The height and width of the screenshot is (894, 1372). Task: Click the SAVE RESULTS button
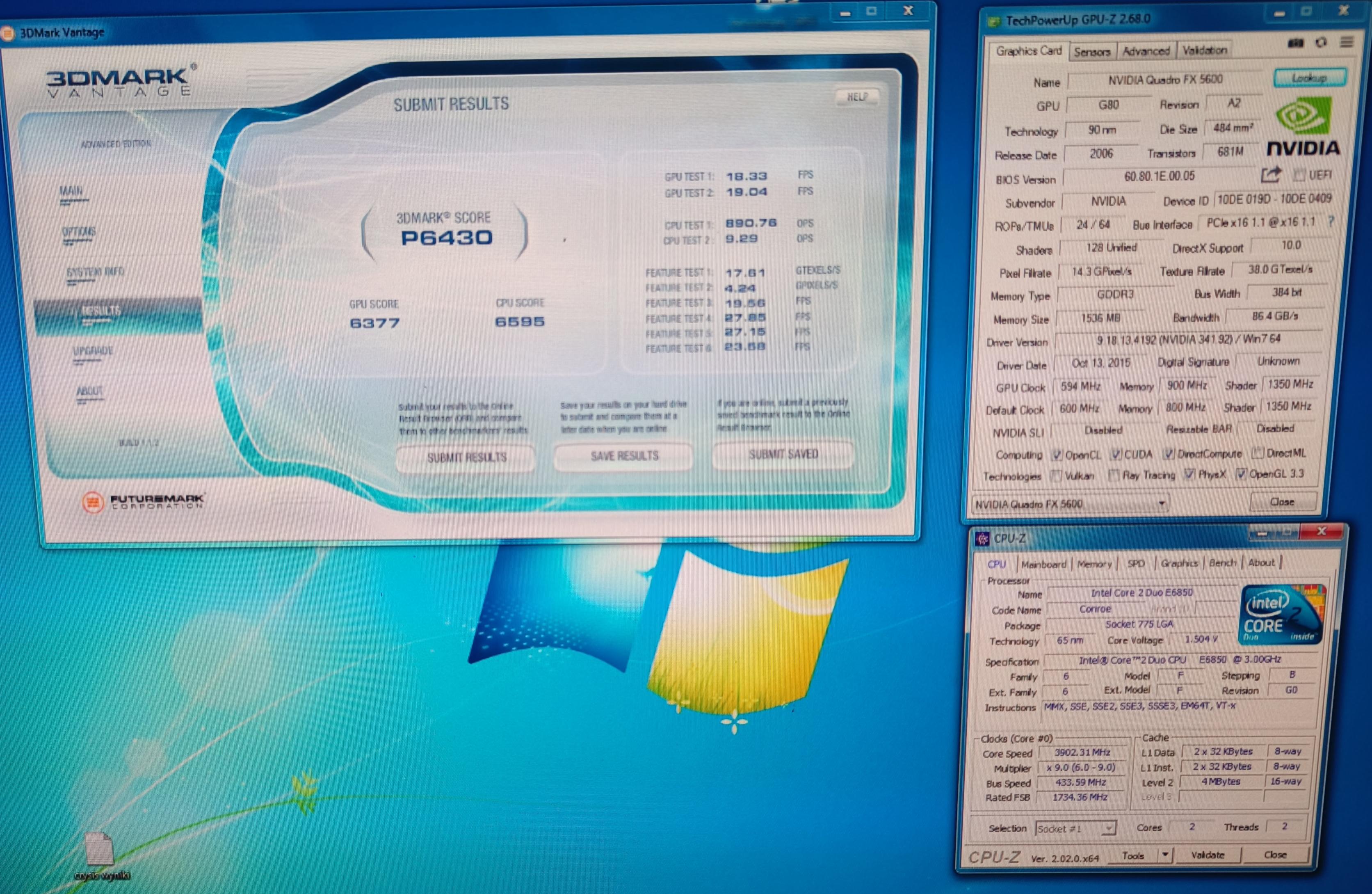click(x=624, y=456)
